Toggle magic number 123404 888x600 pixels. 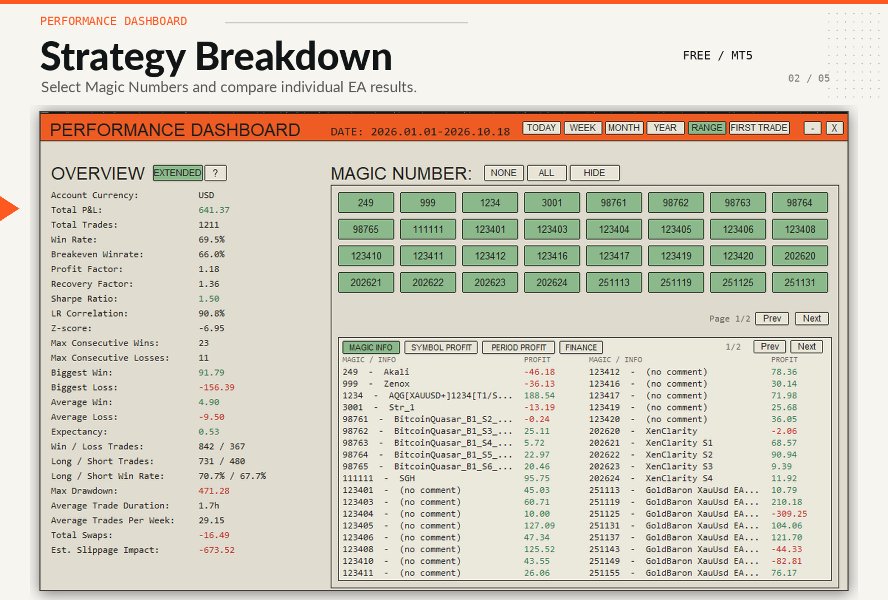pos(614,229)
